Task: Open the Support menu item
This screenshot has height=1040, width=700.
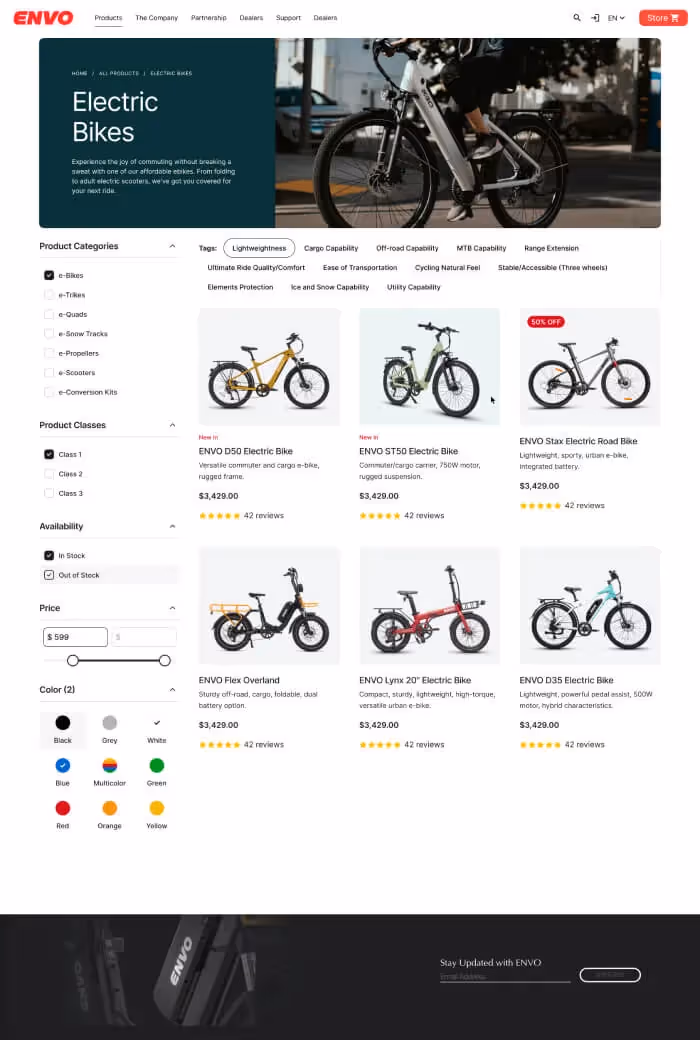Action: point(288,18)
